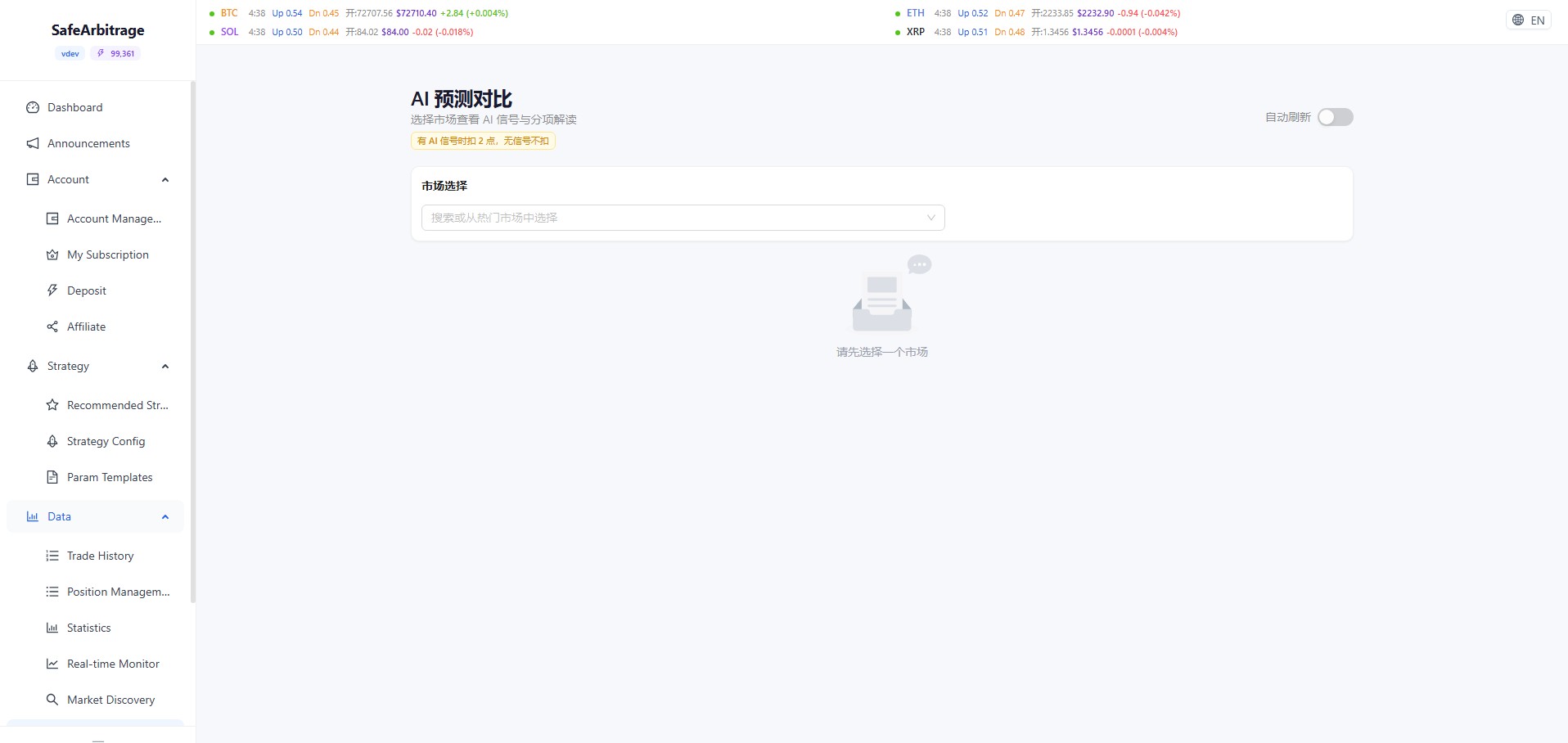Click the Affiliate share icon
The image size is (1568, 743).
click(x=52, y=326)
